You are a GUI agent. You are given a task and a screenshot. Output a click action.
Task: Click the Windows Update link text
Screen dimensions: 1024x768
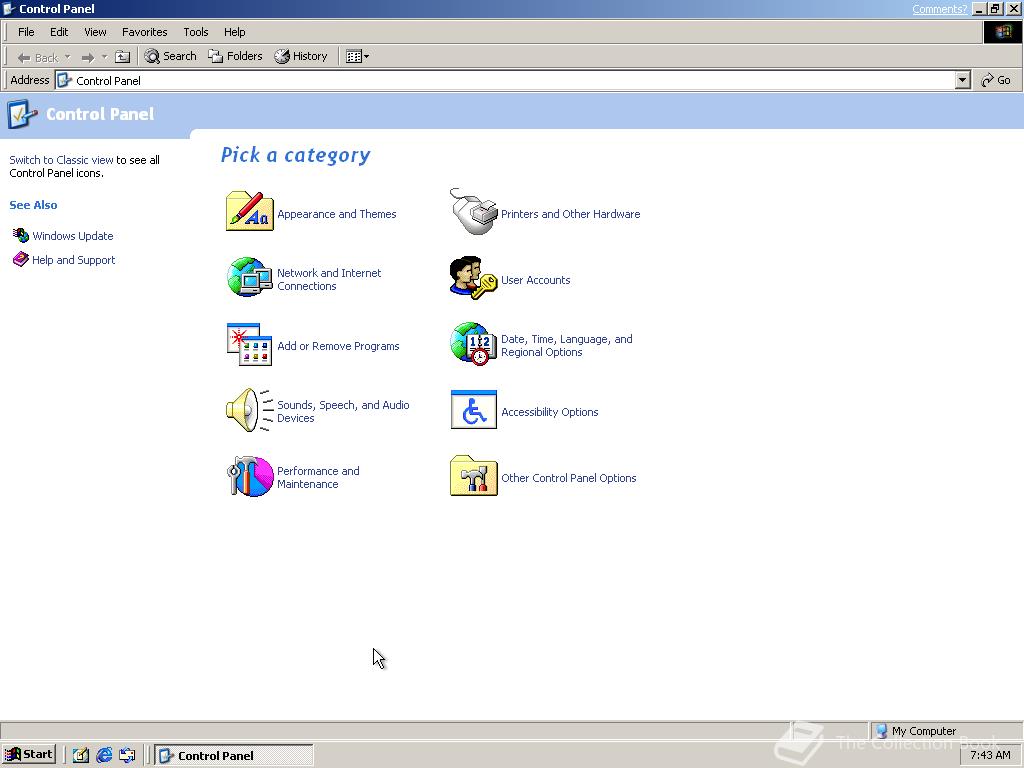coord(72,236)
